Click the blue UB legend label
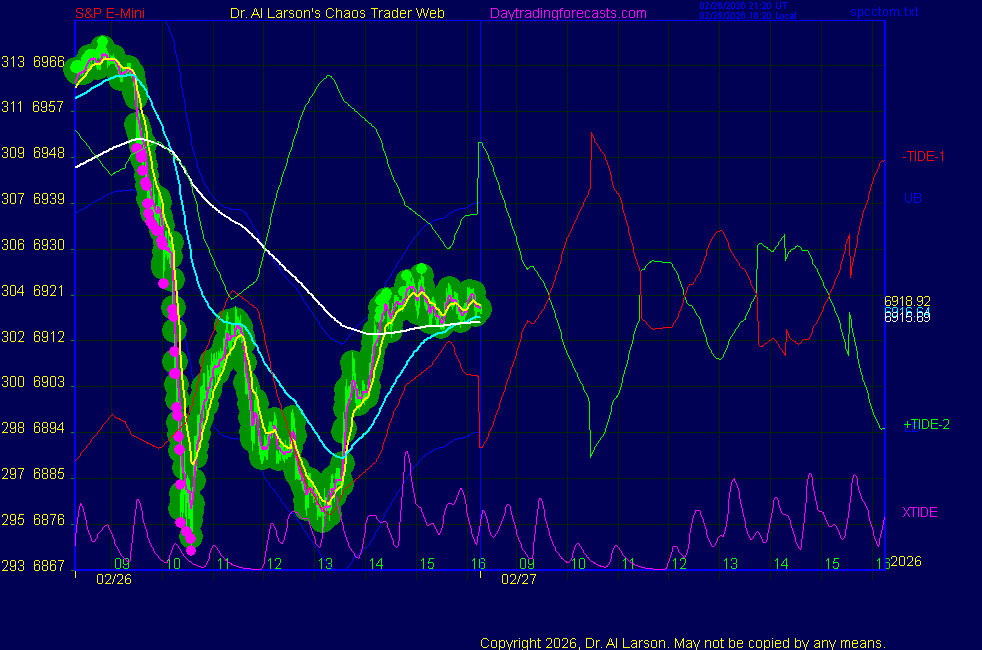The height and width of the screenshot is (650, 982). click(x=912, y=198)
